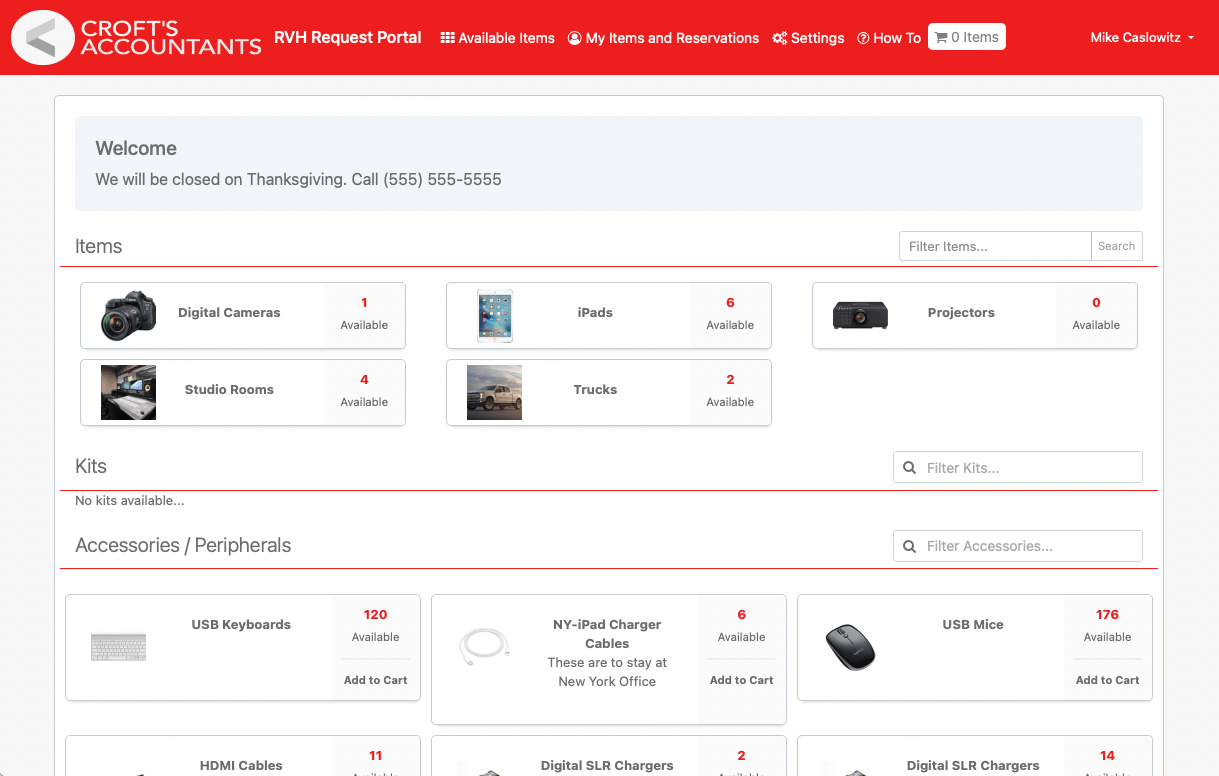Image resolution: width=1219 pixels, height=776 pixels.
Task: Open the shopping cart showing 0 Items
Action: tap(966, 36)
